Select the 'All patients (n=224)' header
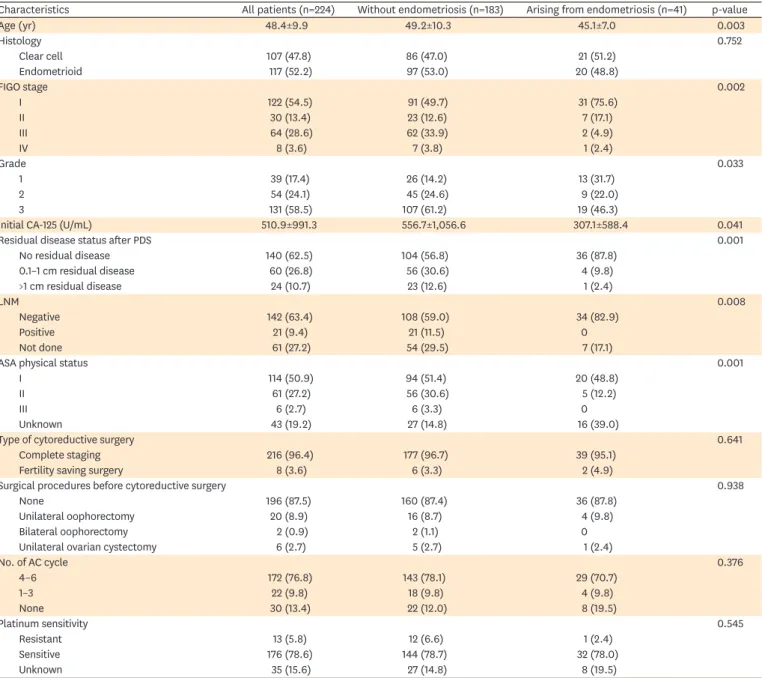Image resolution: width=762 pixels, height=678 pixels. click(288, 10)
